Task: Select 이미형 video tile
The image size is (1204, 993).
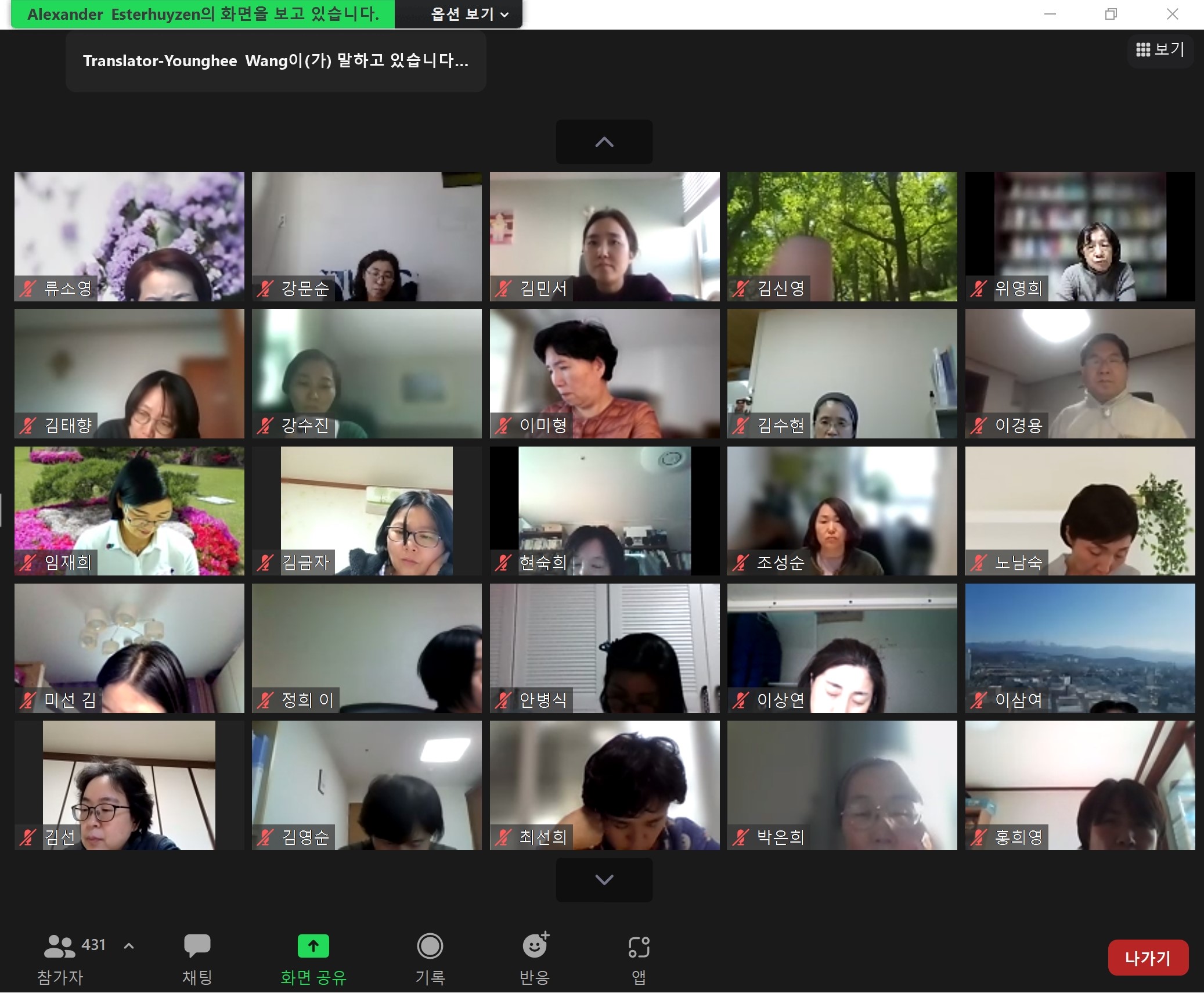Action: [605, 373]
